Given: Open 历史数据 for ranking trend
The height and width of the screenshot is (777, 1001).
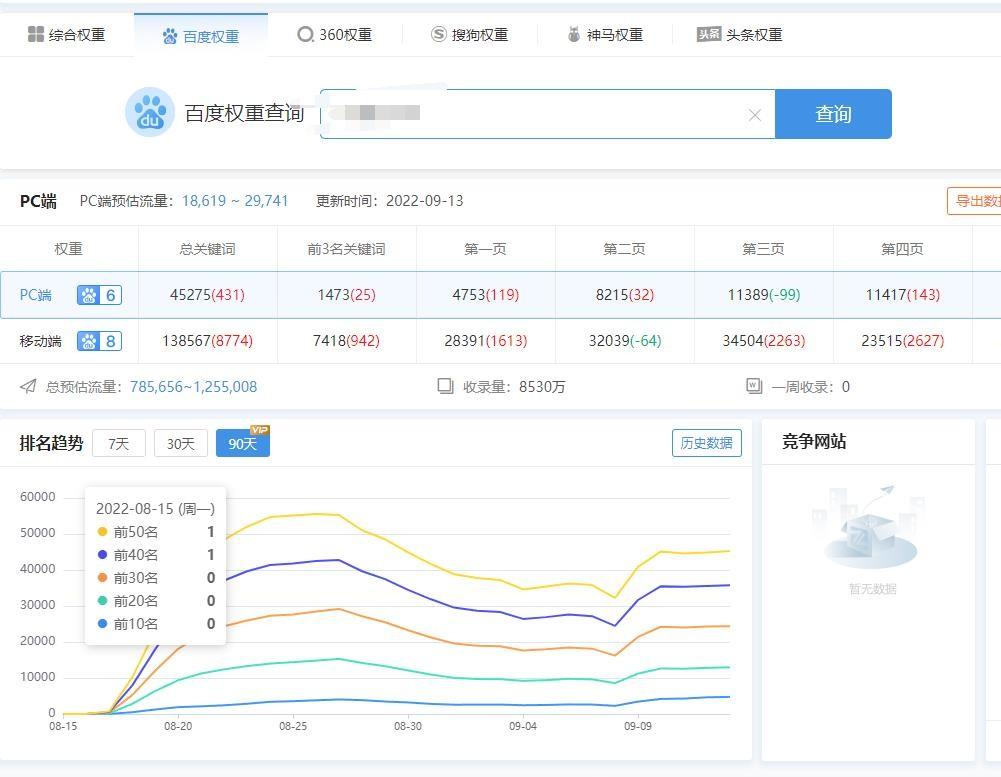Looking at the screenshot, I should [x=706, y=443].
